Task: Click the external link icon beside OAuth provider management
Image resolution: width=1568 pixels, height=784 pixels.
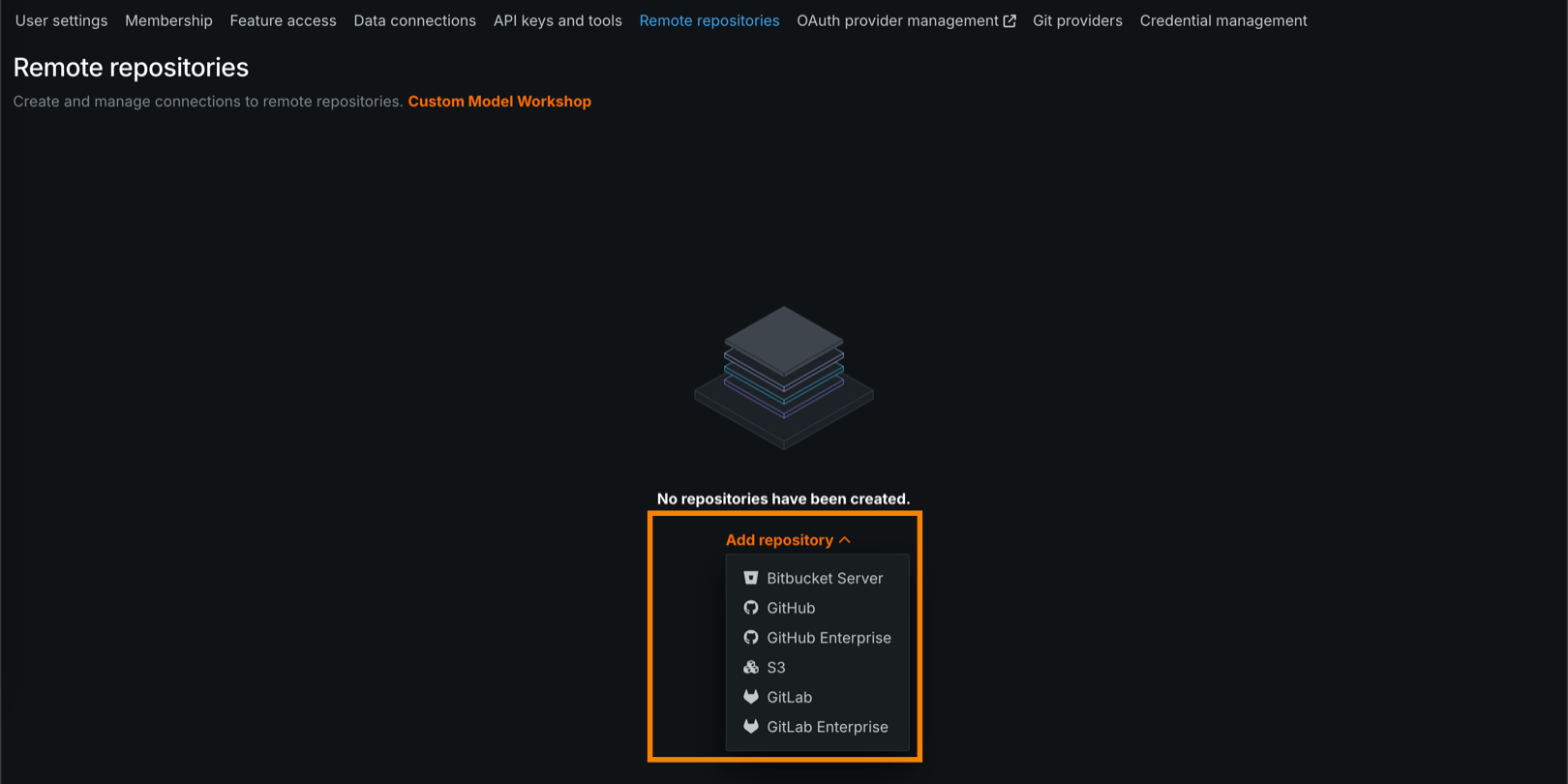Action: [1010, 21]
